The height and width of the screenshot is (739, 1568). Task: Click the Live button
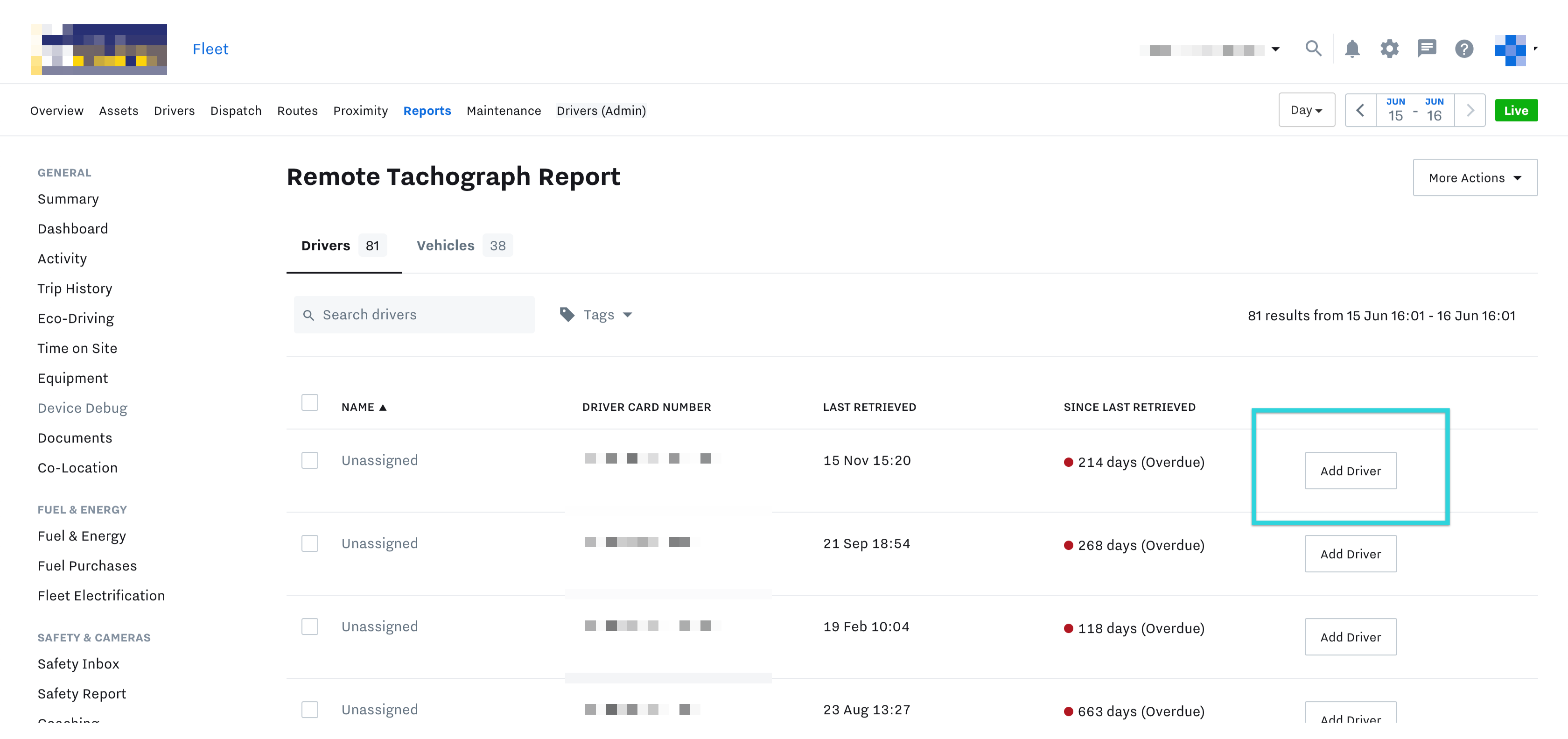click(x=1516, y=110)
